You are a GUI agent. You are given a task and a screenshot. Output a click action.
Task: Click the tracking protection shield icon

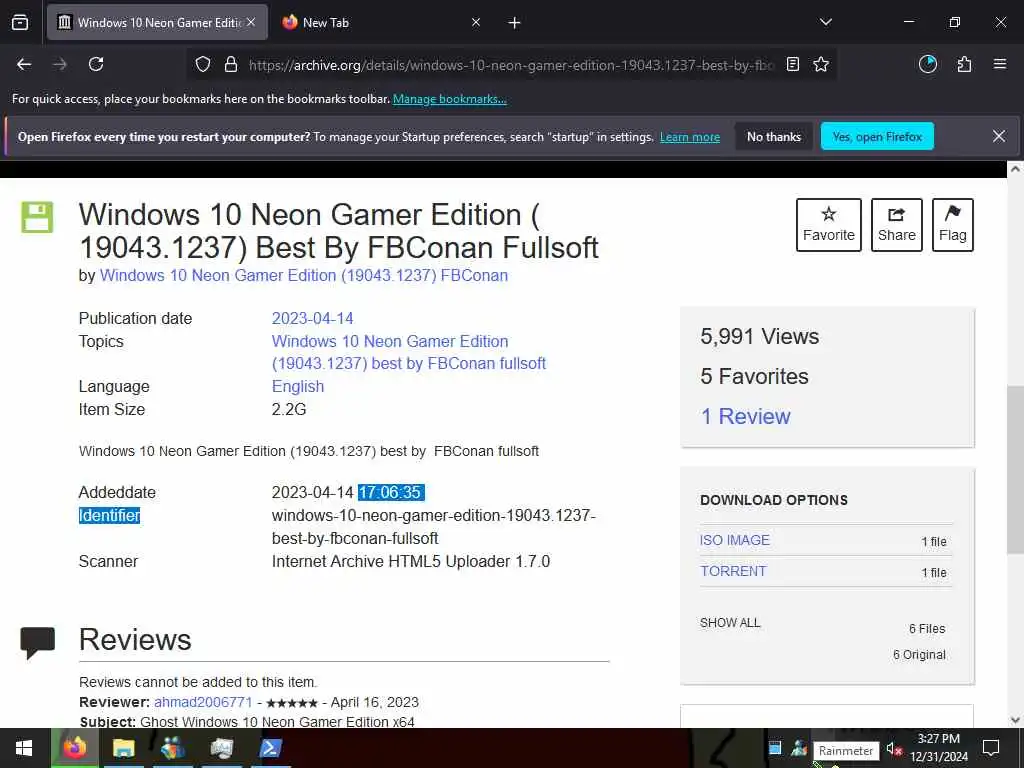(203, 65)
